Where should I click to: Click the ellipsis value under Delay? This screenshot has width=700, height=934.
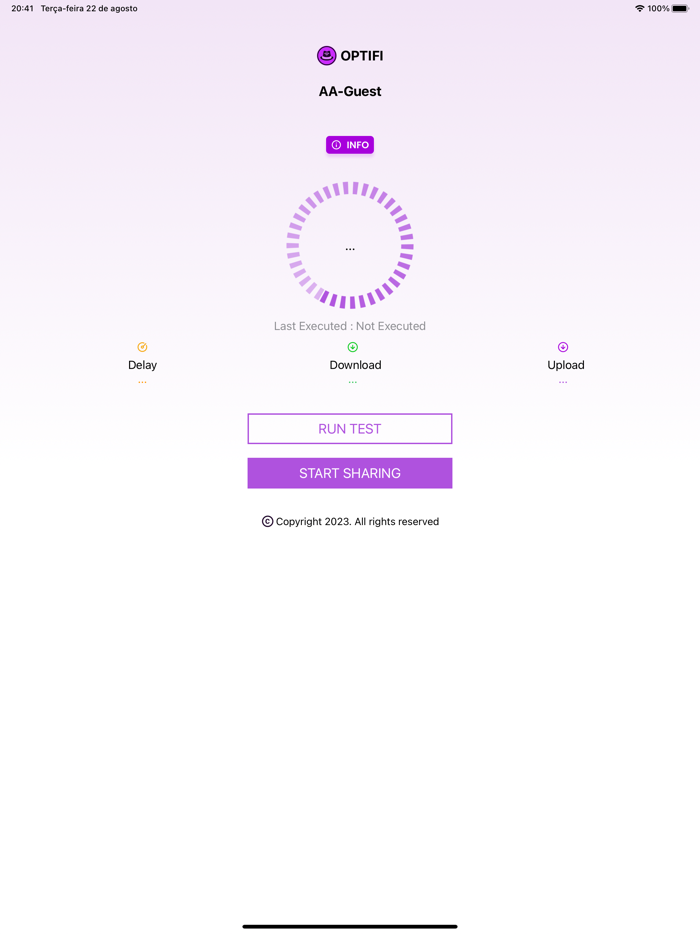point(142,381)
